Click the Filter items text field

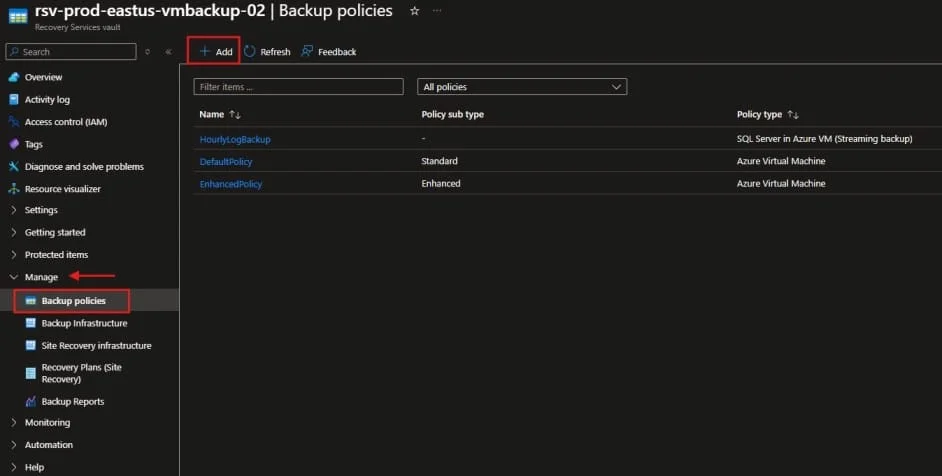pos(299,87)
